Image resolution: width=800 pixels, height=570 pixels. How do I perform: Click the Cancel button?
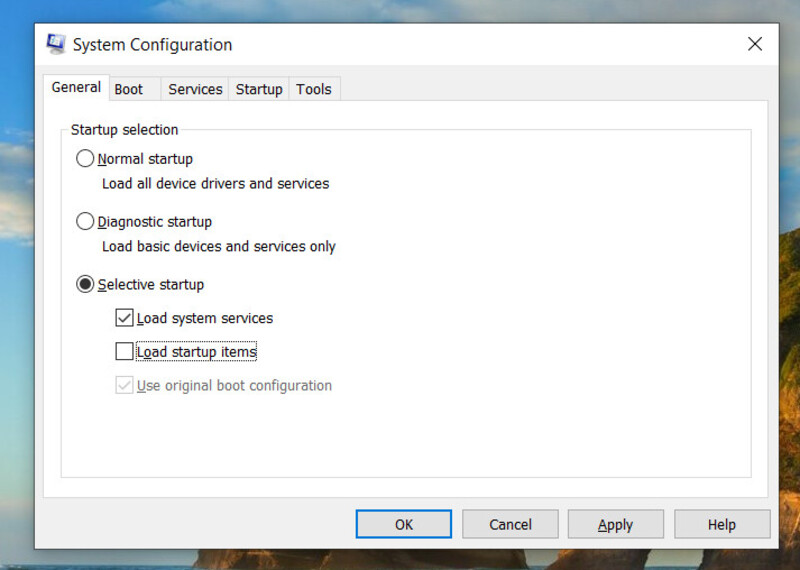point(510,524)
